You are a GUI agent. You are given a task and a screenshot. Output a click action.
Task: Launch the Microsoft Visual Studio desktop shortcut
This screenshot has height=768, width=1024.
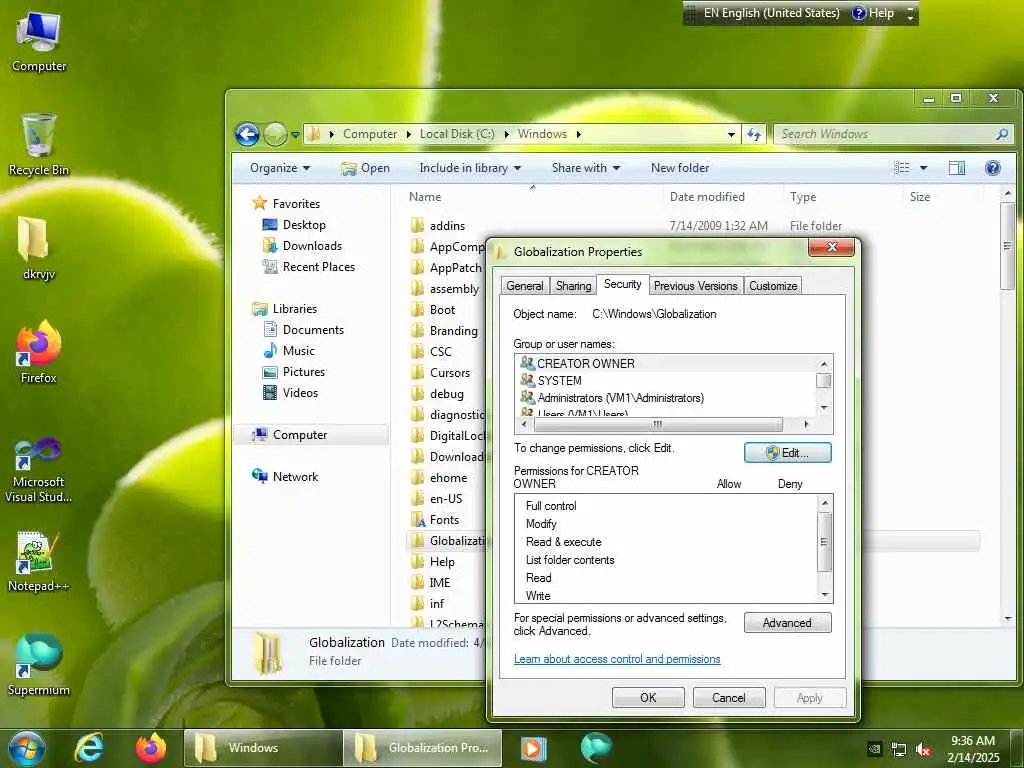39,470
